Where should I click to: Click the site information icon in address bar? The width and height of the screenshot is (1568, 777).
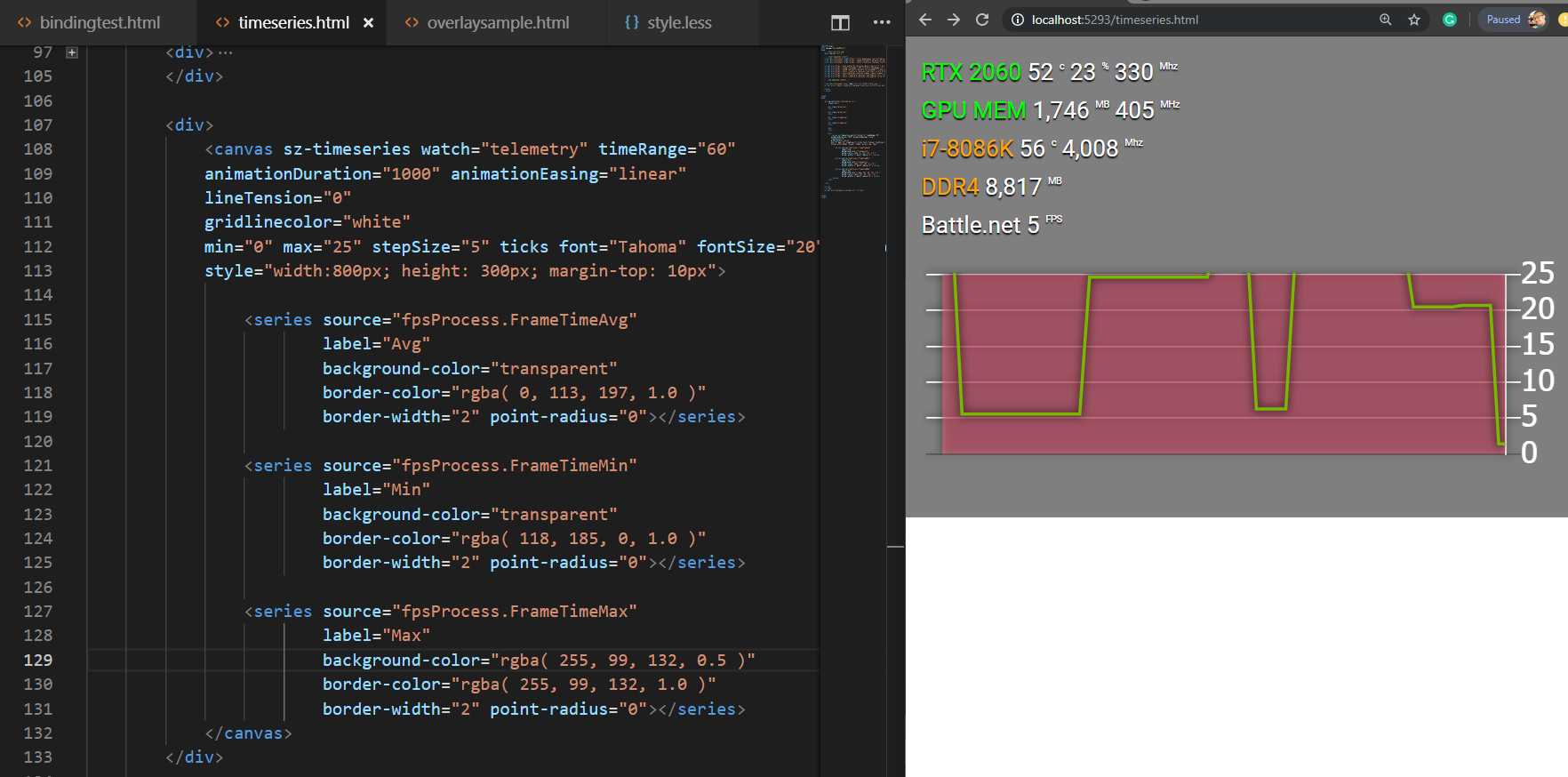point(1018,20)
